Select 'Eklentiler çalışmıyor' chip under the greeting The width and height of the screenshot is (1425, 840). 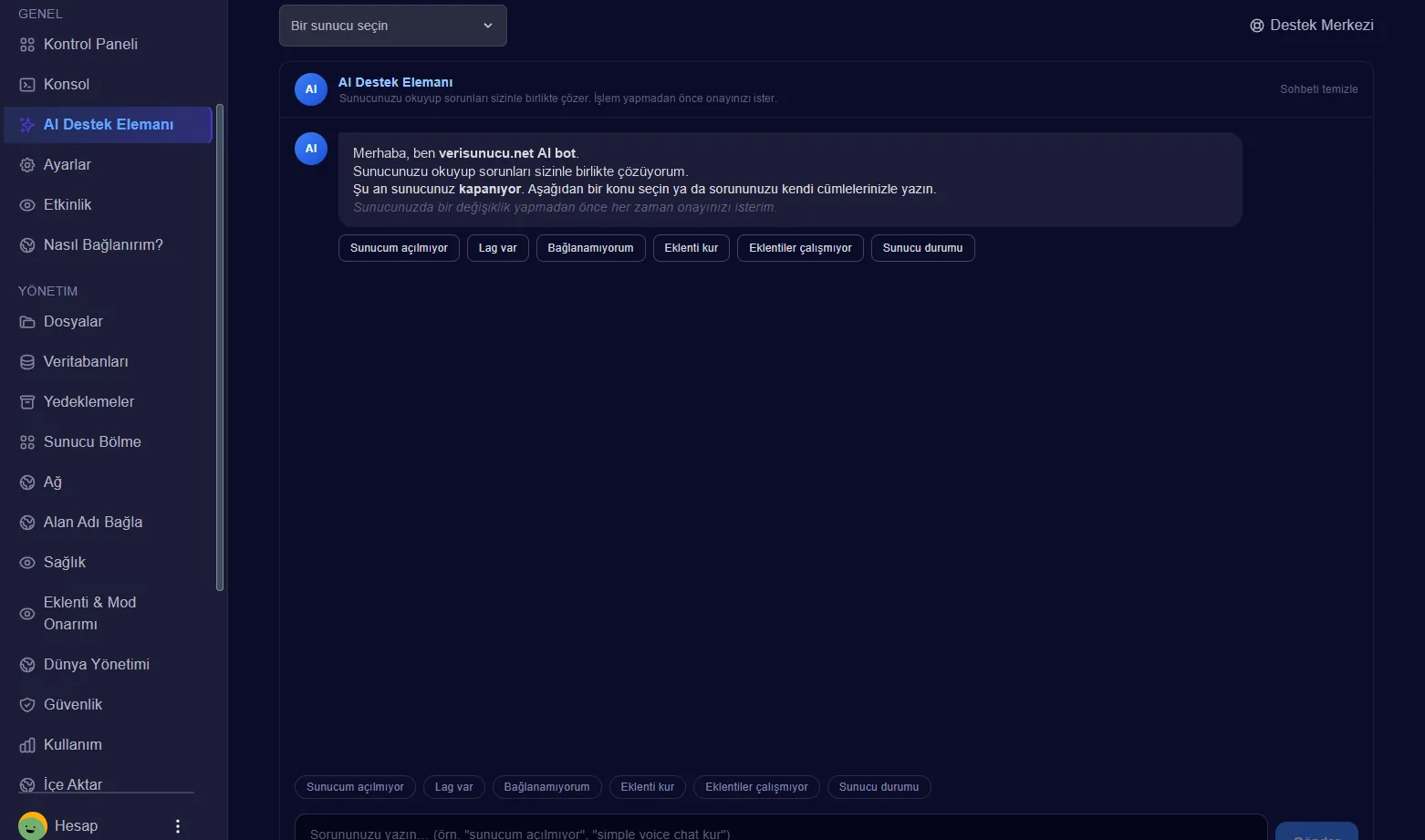[x=800, y=248]
